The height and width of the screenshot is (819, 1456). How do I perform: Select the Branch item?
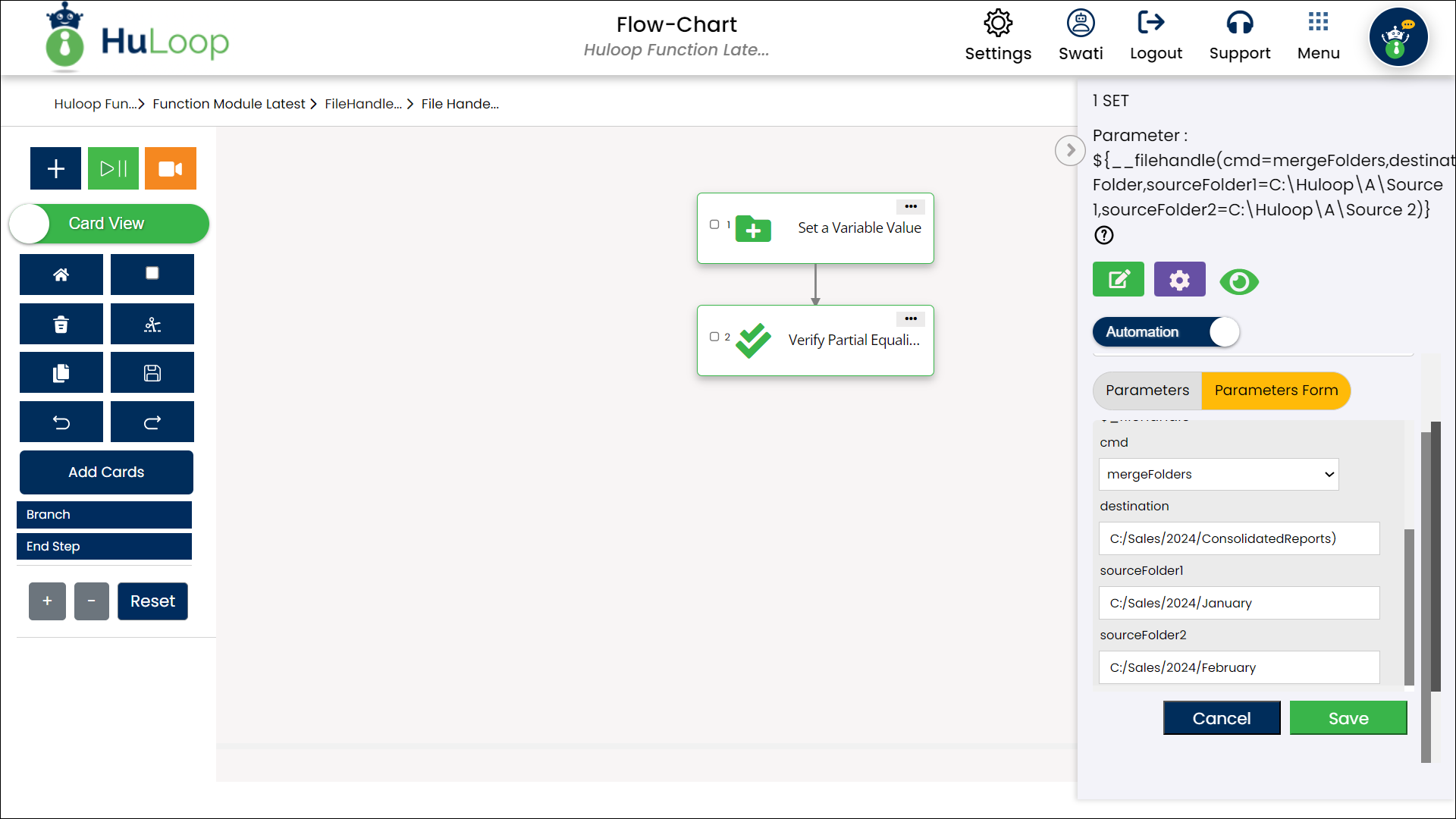[104, 515]
